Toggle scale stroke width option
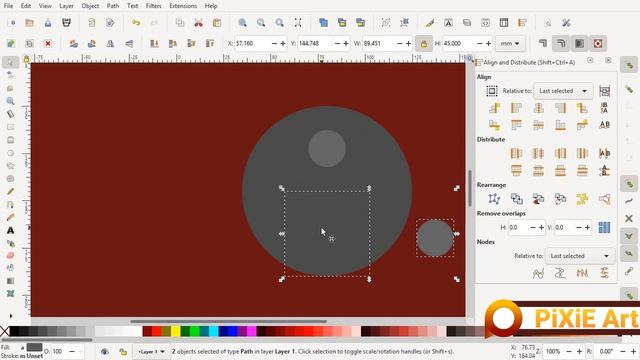Viewport: 640px width, 360px height. pos(542,43)
